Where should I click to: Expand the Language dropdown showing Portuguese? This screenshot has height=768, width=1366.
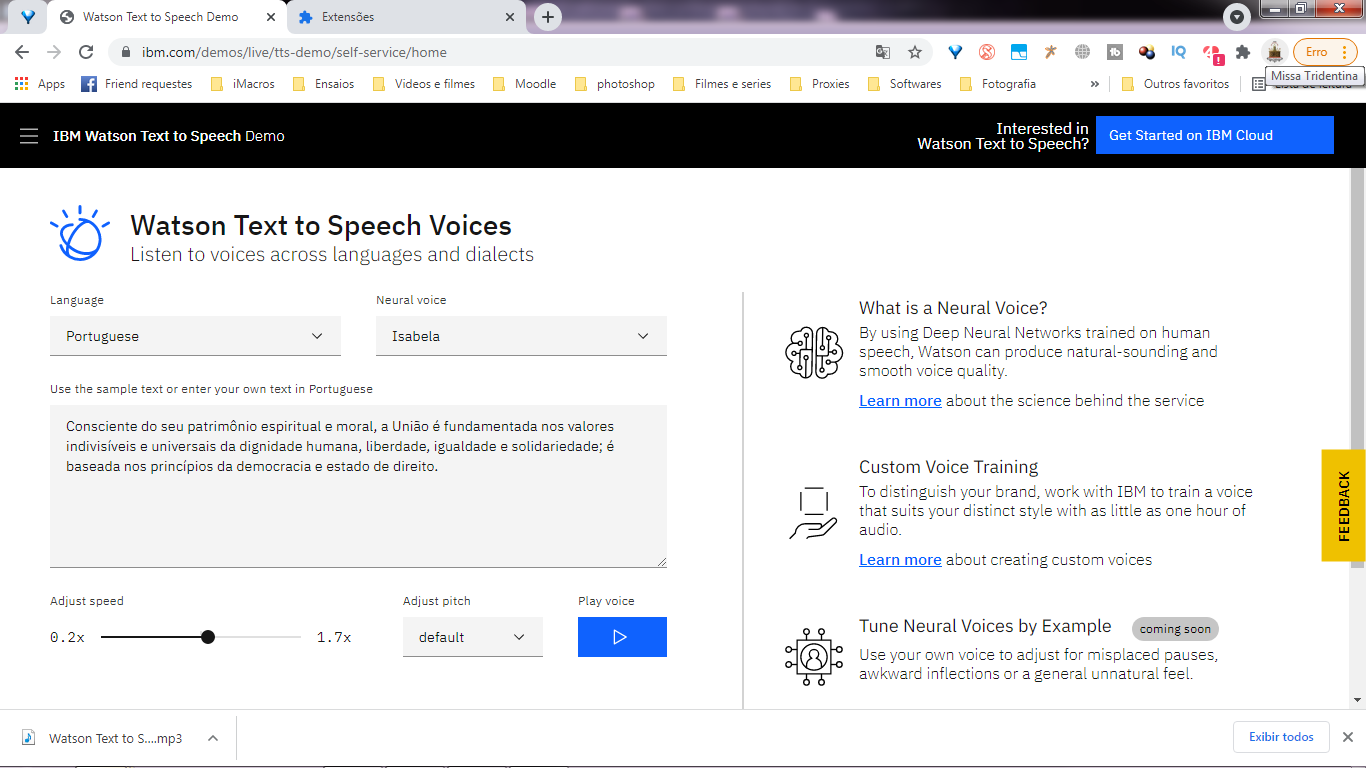195,336
